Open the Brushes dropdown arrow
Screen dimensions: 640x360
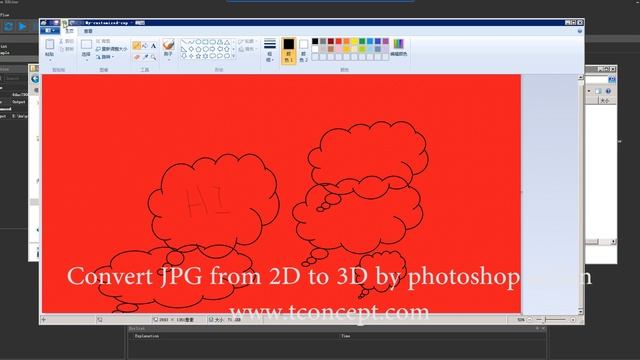pyautogui.click(x=169, y=60)
